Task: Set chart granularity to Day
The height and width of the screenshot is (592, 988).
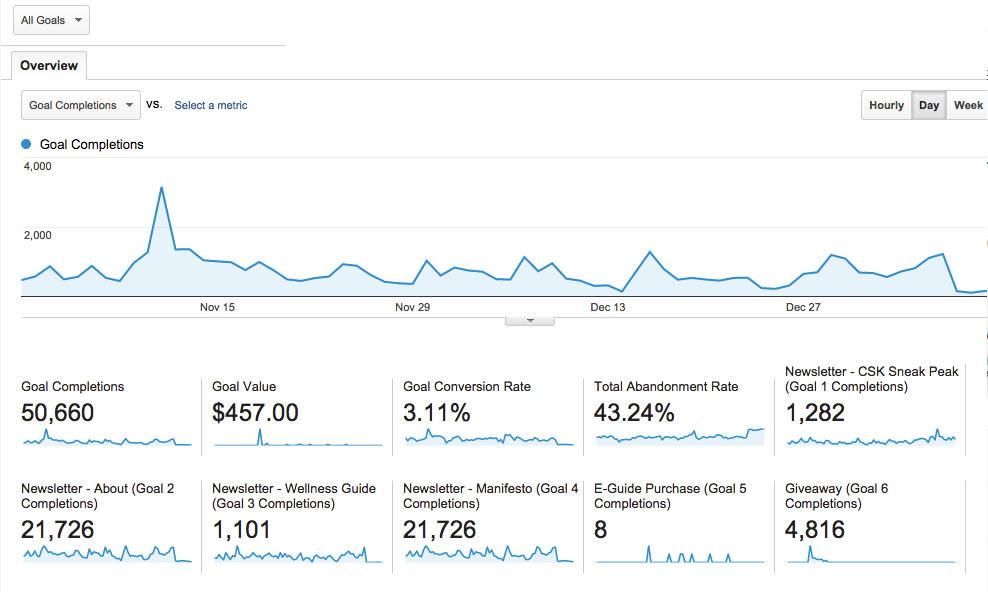Action: (929, 105)
